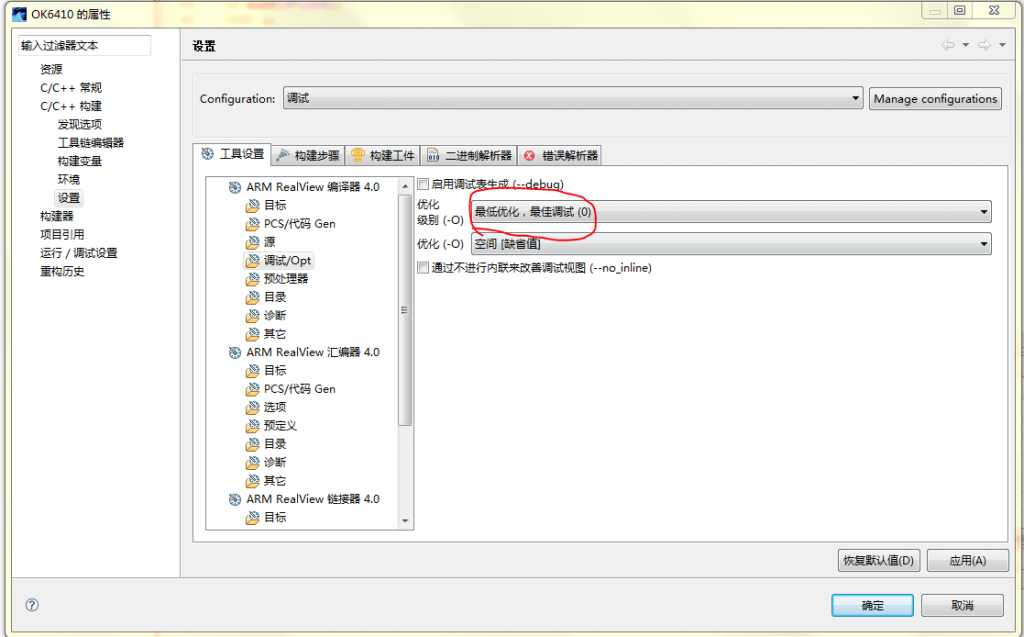
Task: Select PCS/代码 Gen under 汇编器
Action: (299, 389)
